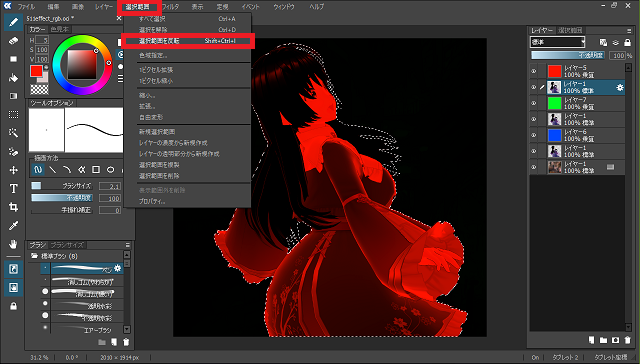640x364 pixels.
Task: Toggle visibility of bottom レイヤー1 layer
Action: click(x=533, y=167)
